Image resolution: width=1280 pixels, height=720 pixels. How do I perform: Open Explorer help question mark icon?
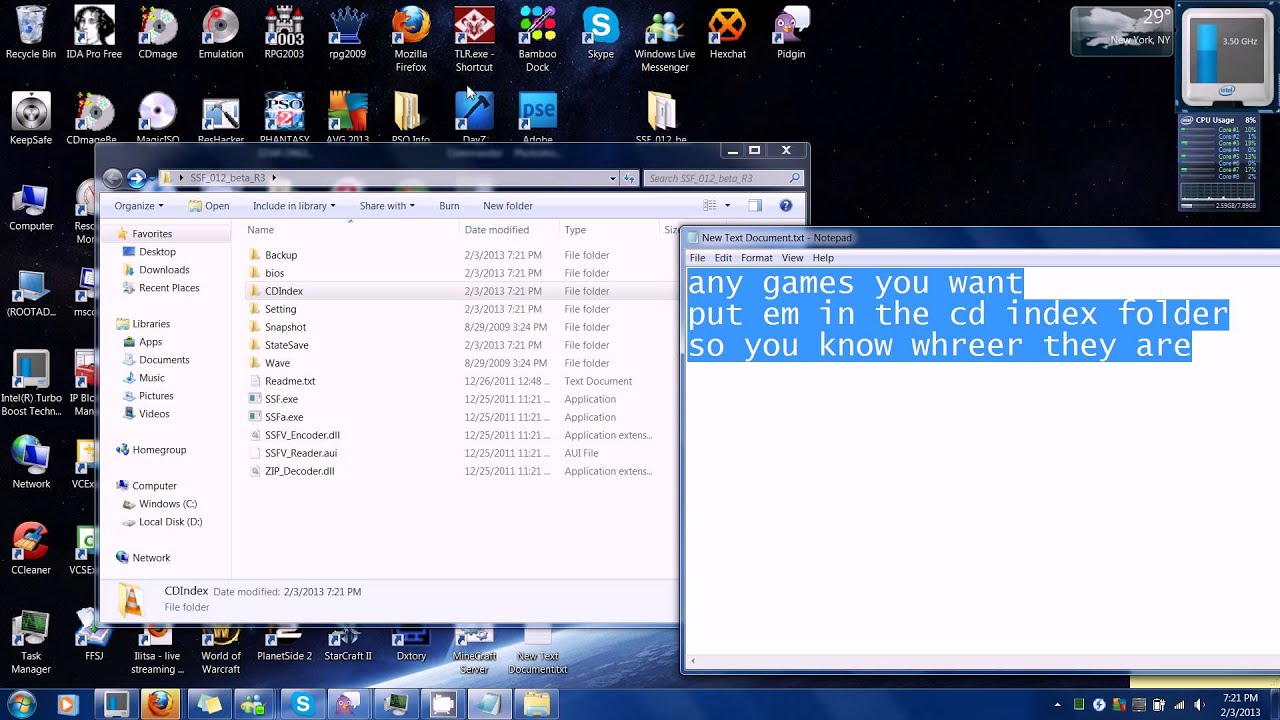pos(786,205)
